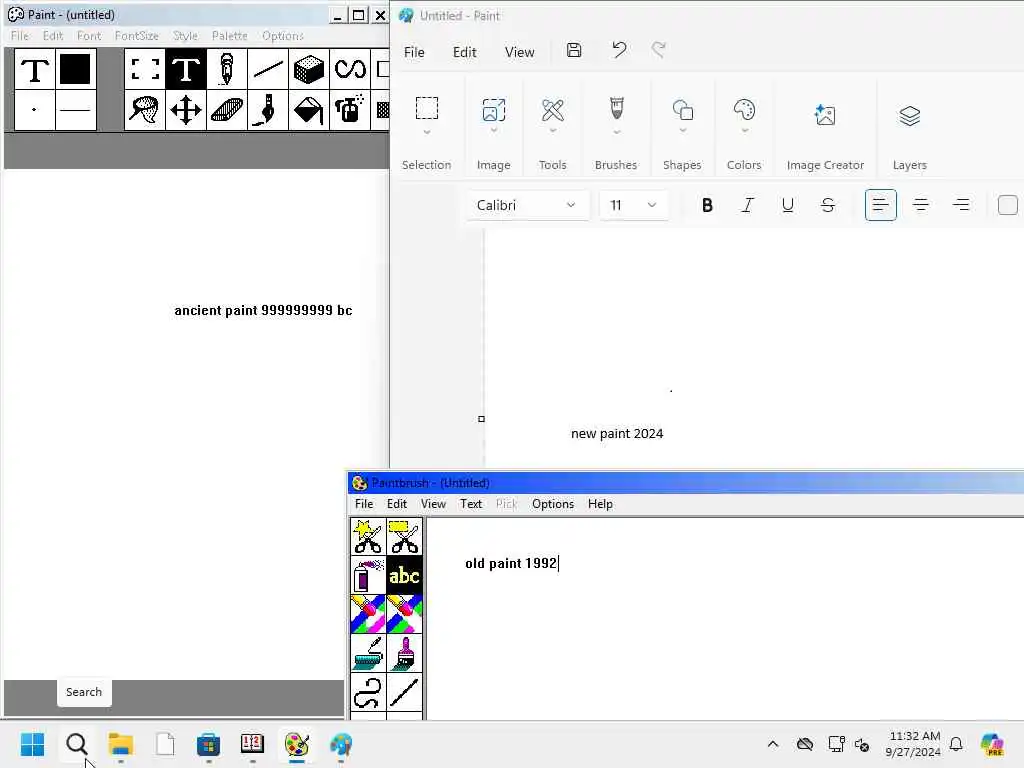Open View menu in new Paint
1024x768 pixels.
tap(519, 52)
